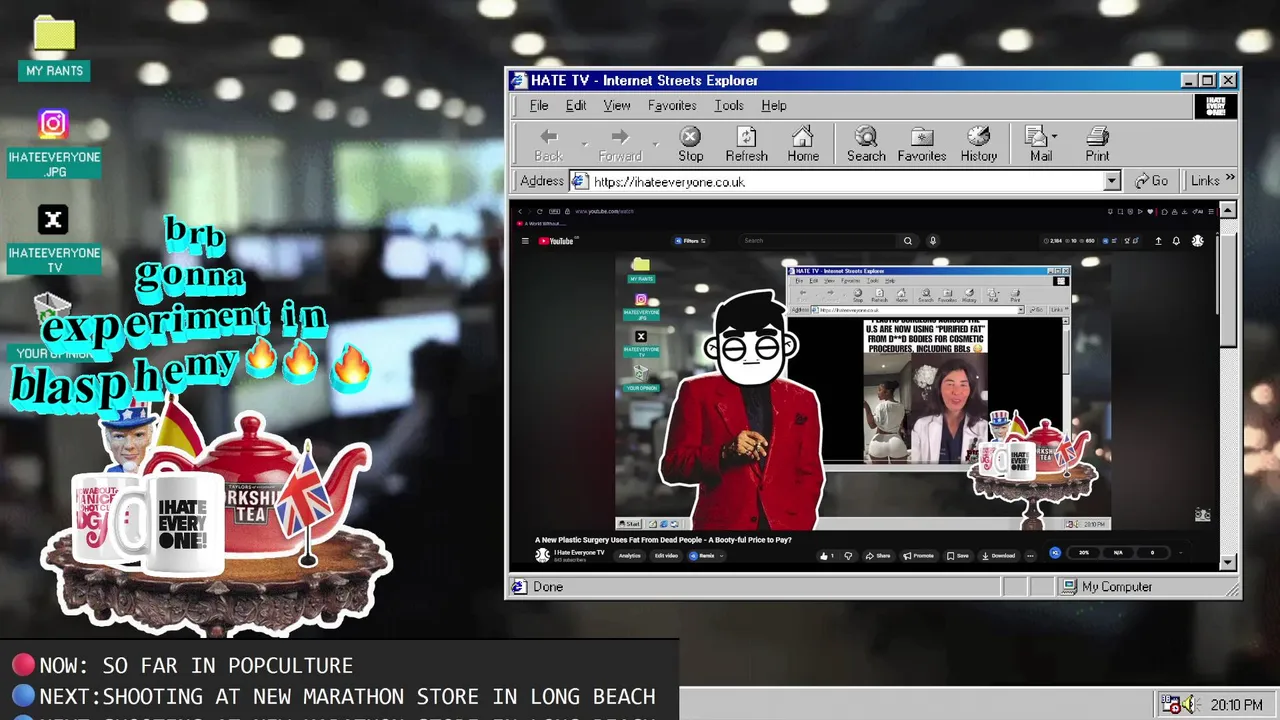Open the YouTube hamburger menu icon
1280x720 pixels.
(x=525, y=241)
